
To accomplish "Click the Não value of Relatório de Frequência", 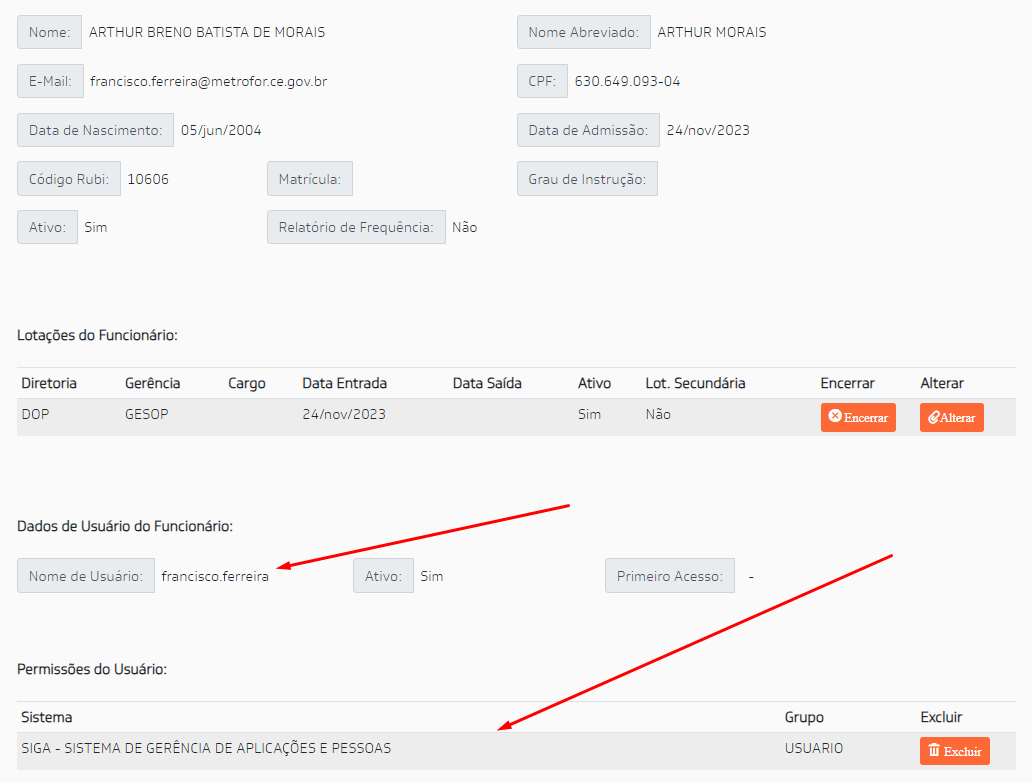I will (465, 228).
